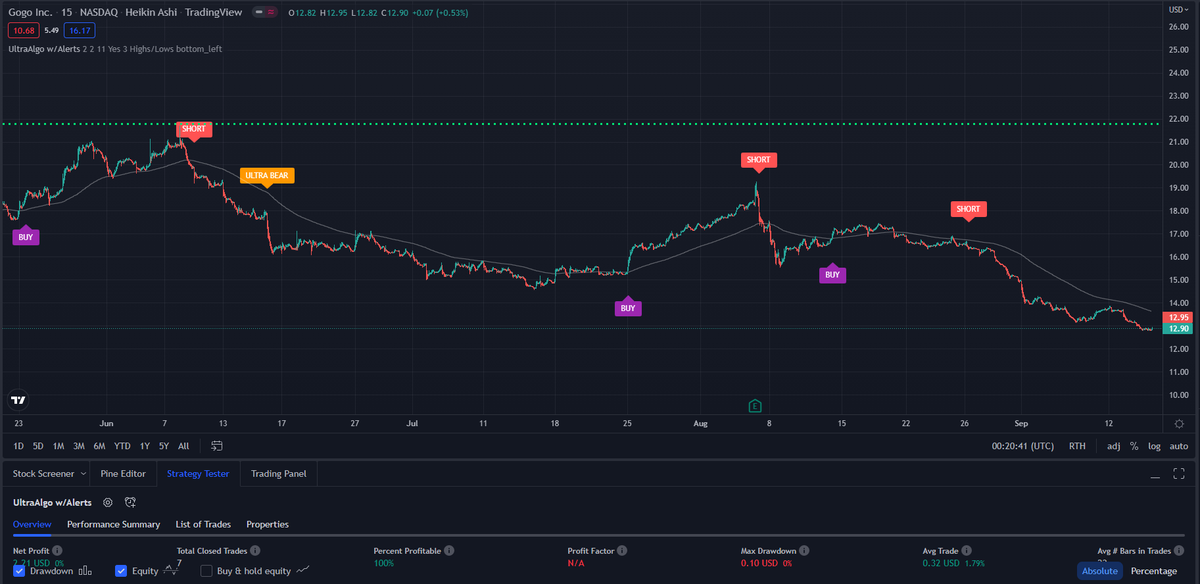This screenshot has width=1200, height=584.
Task: Click the ULTRA BEAR signal label
Action: 267,175
